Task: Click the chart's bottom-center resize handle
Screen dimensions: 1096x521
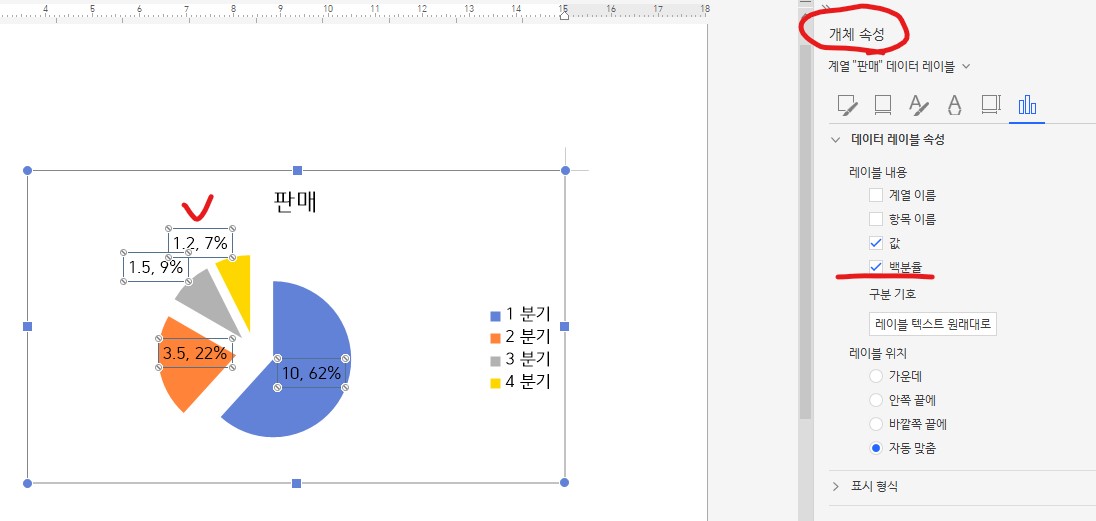Action: tap(296, 483)
